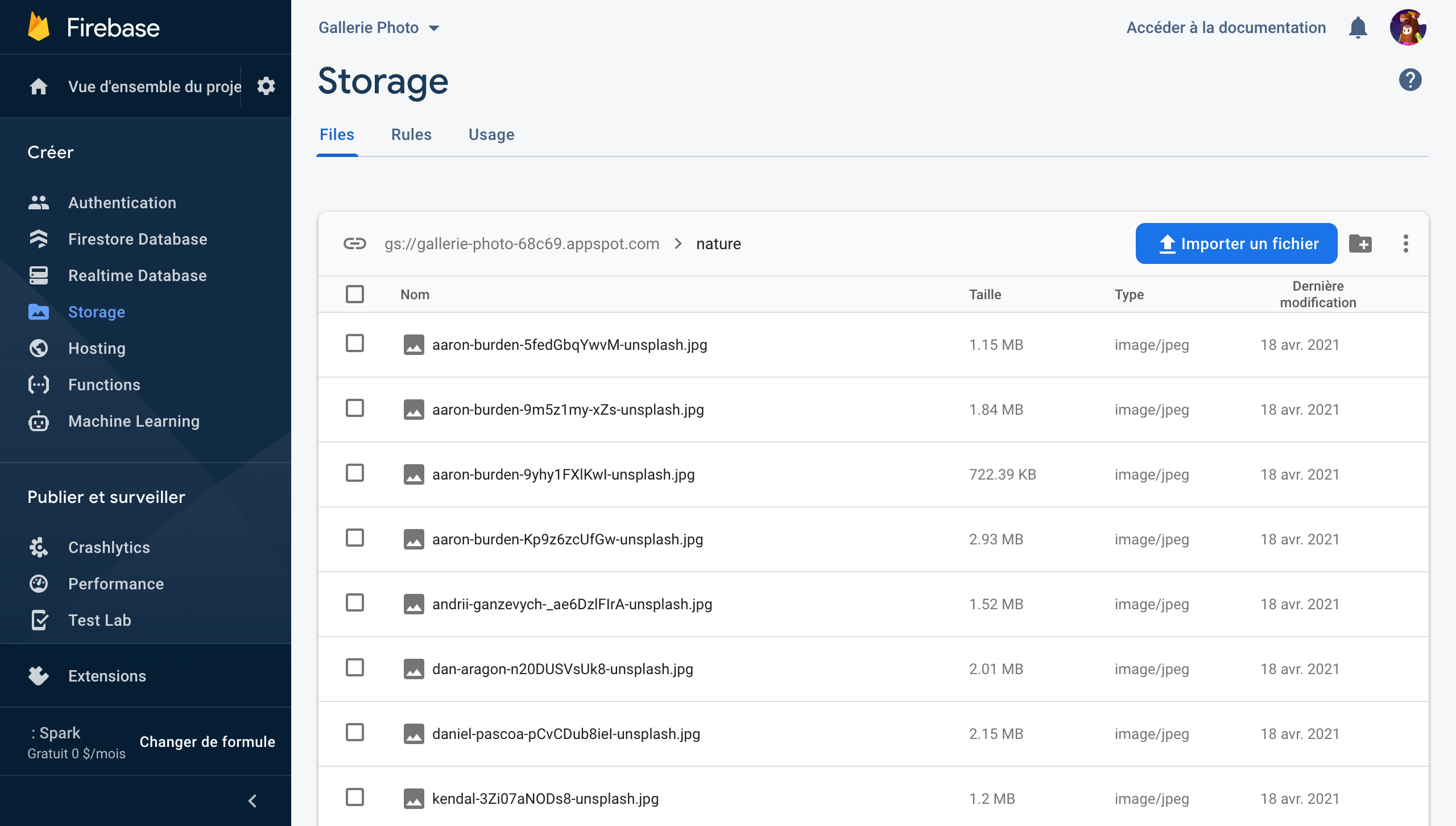The image size is (1456, 826).
Task: Click the Hosting icon in sidebar
Action: (39, 348)
